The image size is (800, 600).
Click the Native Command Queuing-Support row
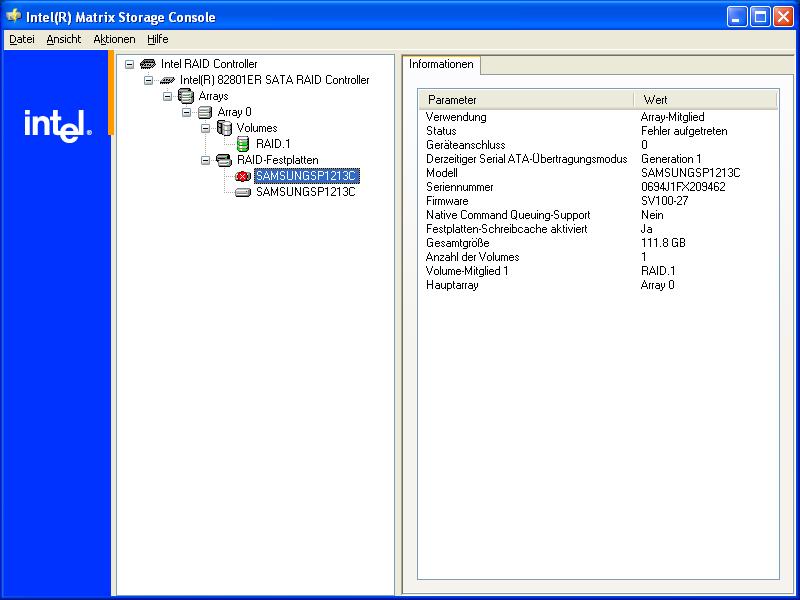coord(598,215)
